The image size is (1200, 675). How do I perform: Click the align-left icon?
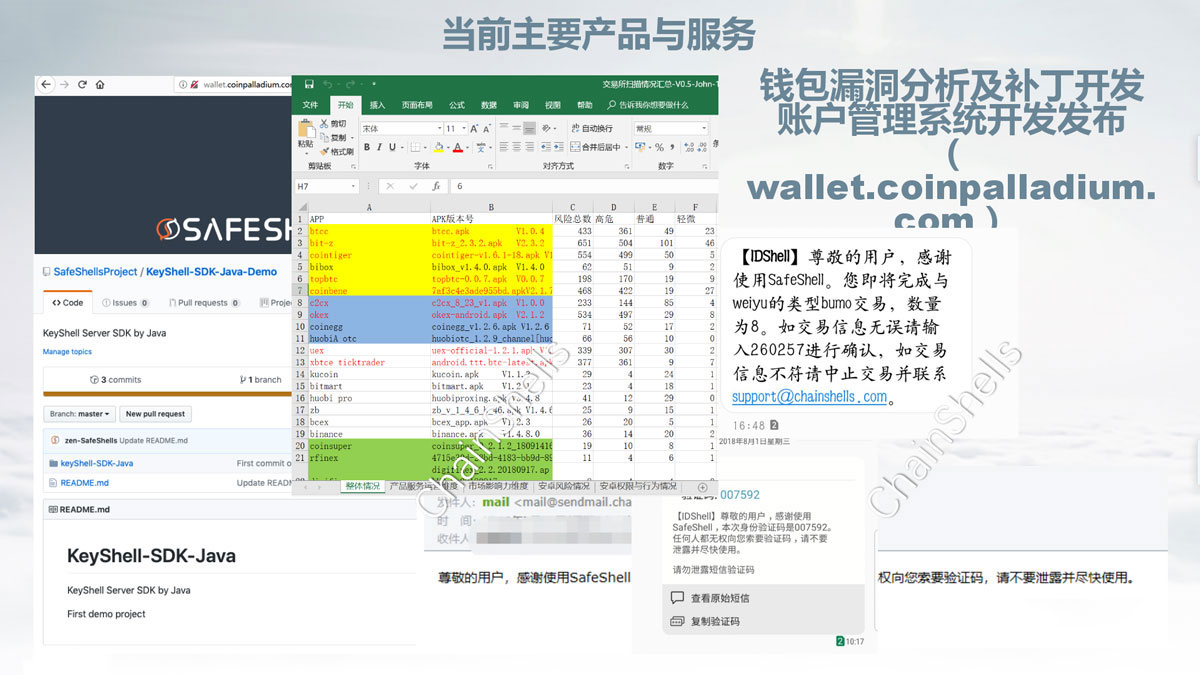point(504,147)
